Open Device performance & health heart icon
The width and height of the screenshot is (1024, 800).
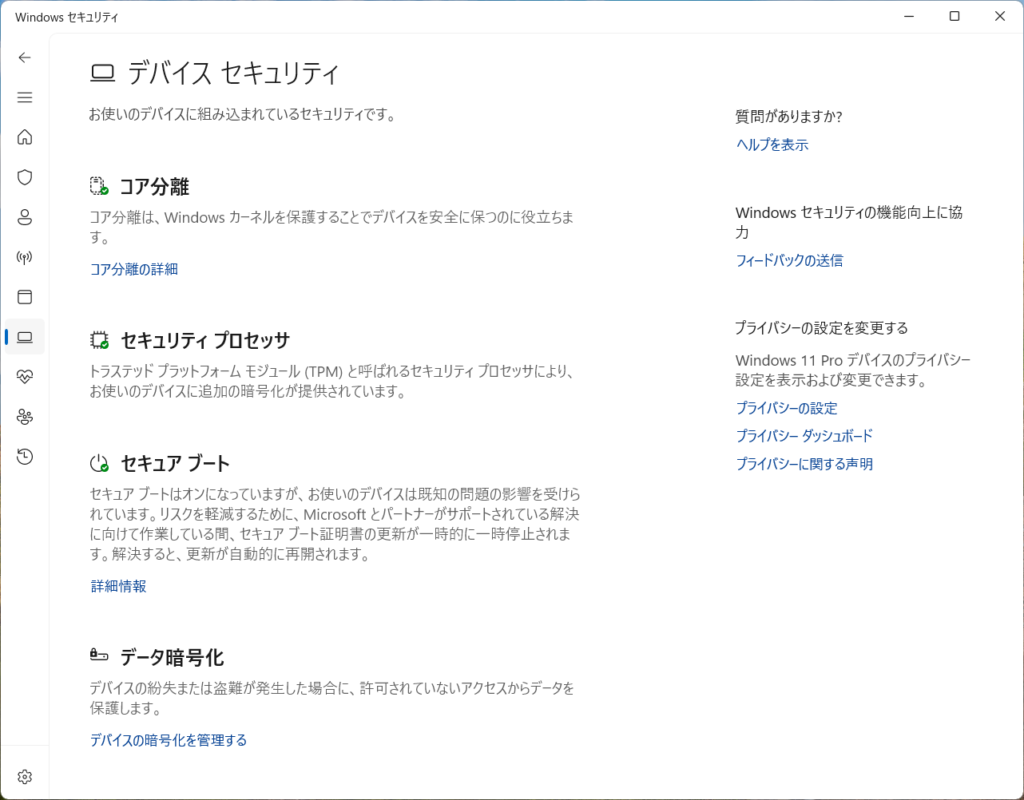25,377
